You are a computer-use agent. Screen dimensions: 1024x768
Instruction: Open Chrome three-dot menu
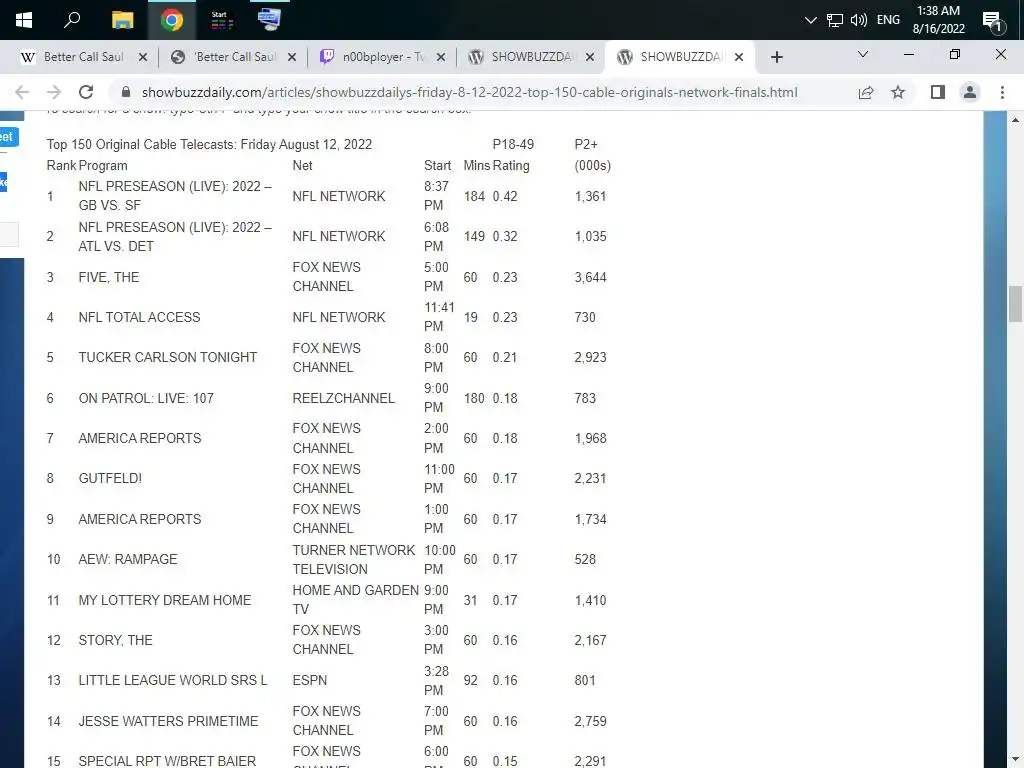click(x=1002, y=92)
